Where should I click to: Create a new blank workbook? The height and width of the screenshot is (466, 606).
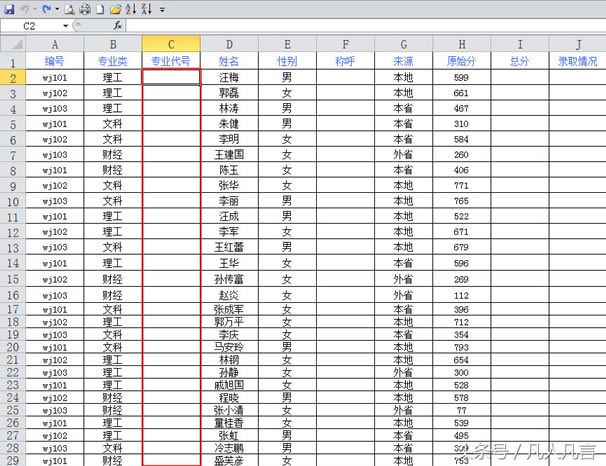click(100, 9)
